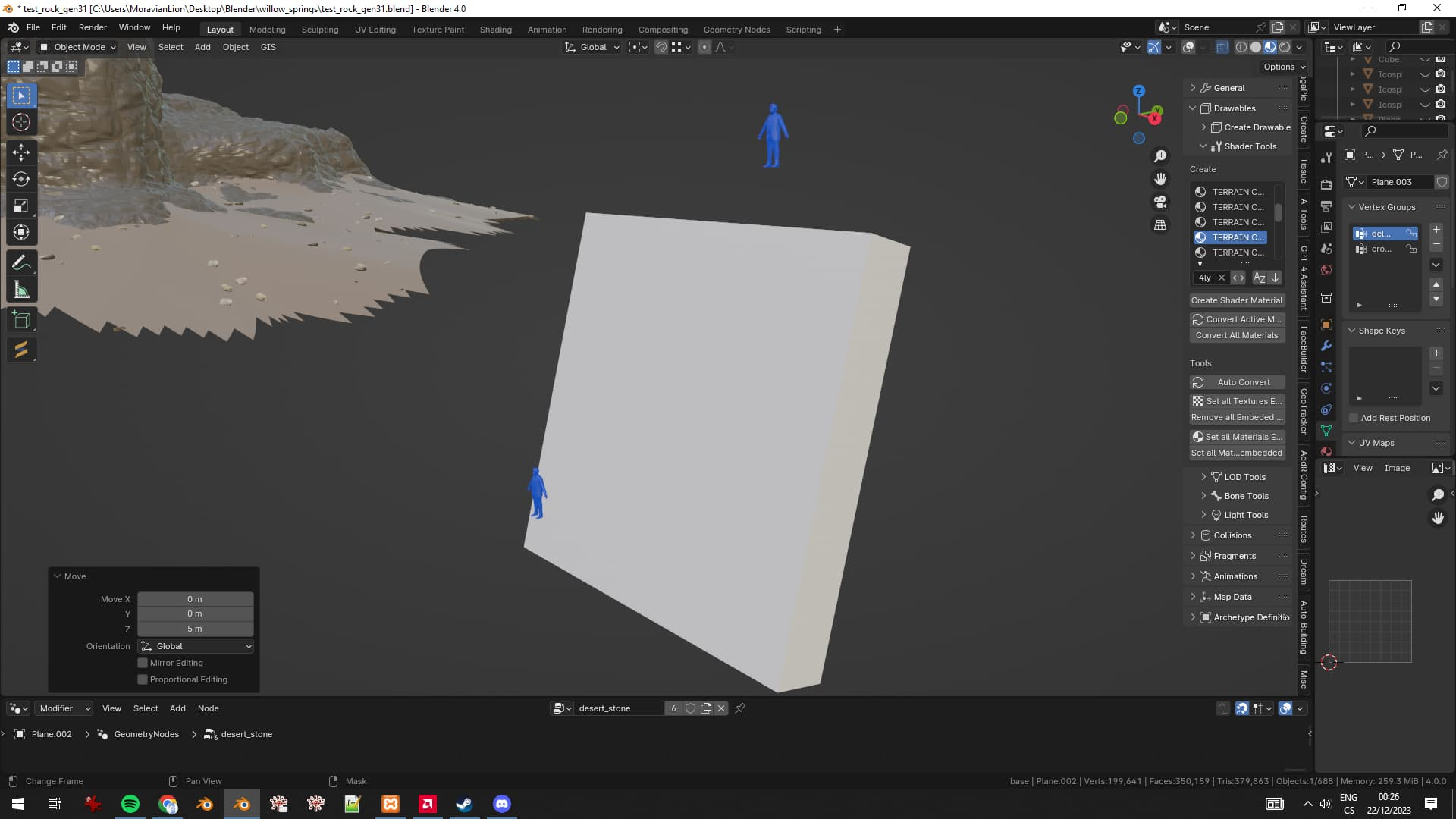Enable the Proportional Editing checkbox
The width and height of the screenshot is (1456, 819).
(143, 679)
